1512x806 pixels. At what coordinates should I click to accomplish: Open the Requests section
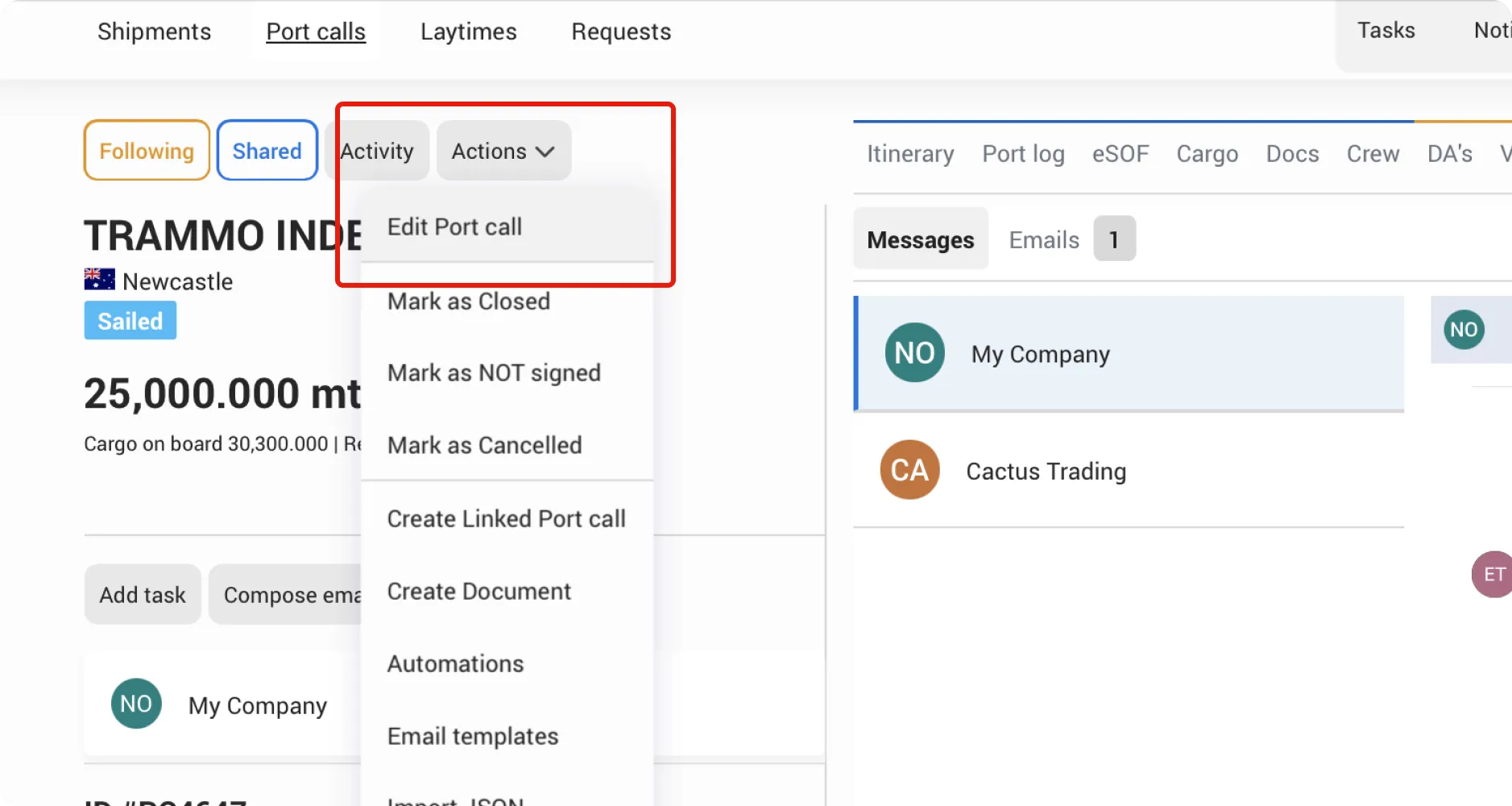621,31
